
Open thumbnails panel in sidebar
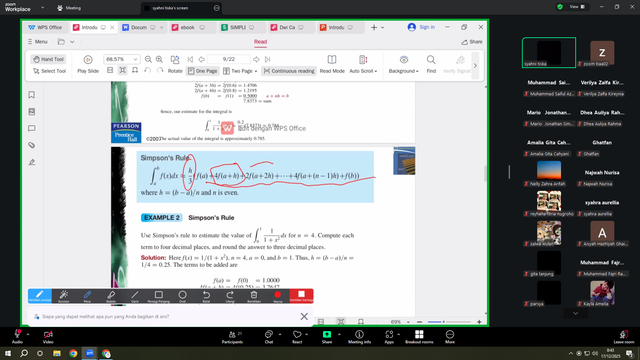tap(31, 112)
